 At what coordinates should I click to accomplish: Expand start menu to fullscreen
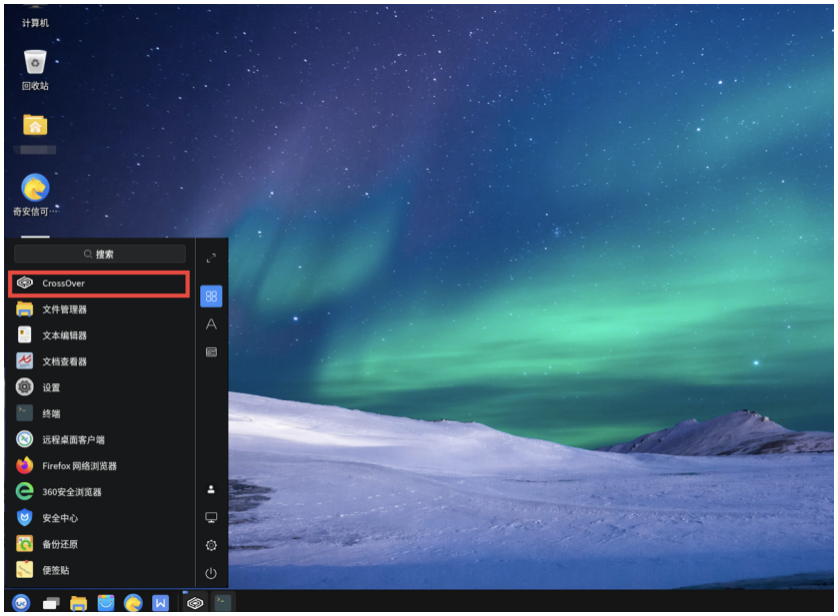(211, 258)
